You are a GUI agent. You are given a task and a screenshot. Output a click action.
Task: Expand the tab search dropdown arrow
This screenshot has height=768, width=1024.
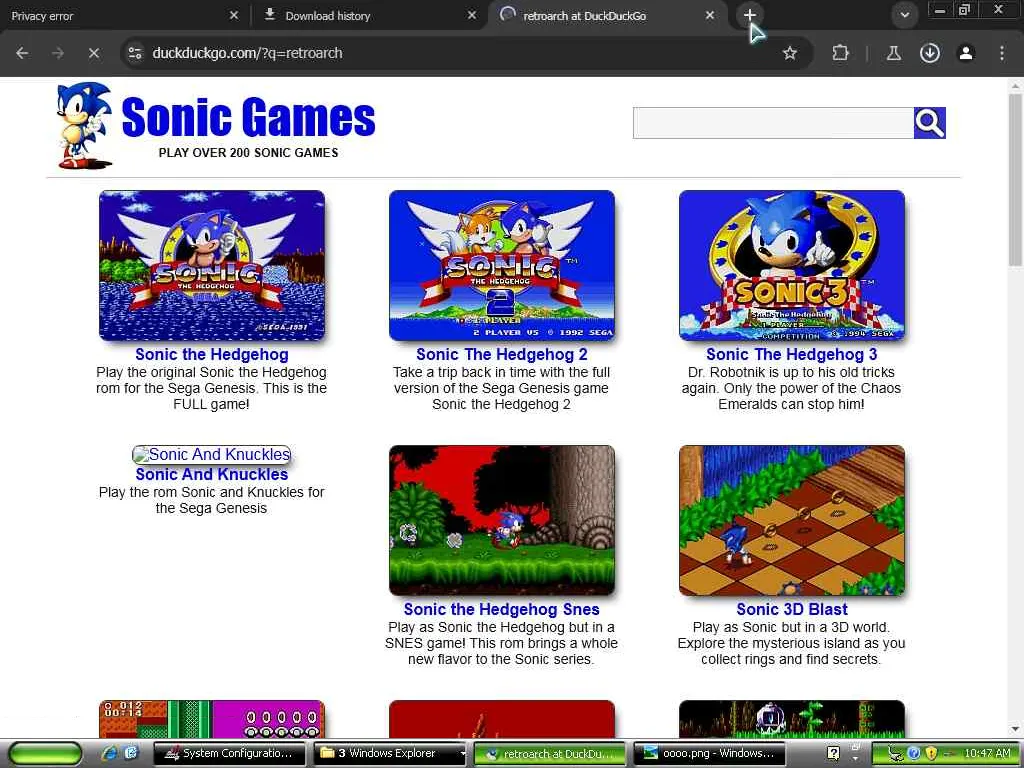pos(904,15)
